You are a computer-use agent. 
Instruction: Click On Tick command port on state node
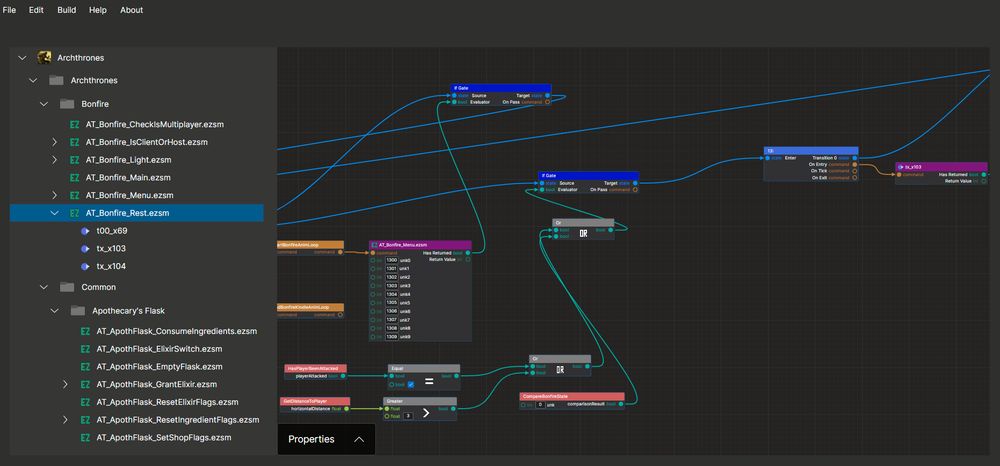854,171
